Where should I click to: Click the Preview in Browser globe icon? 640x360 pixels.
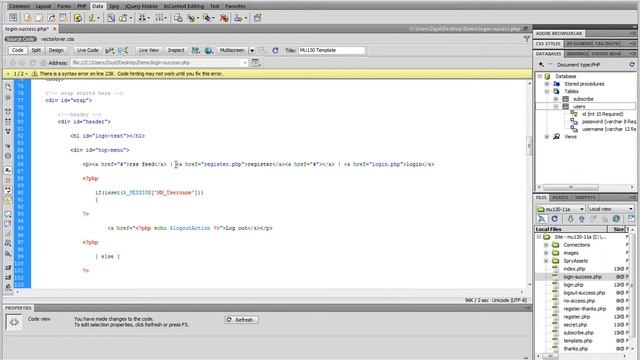(209, 50)
